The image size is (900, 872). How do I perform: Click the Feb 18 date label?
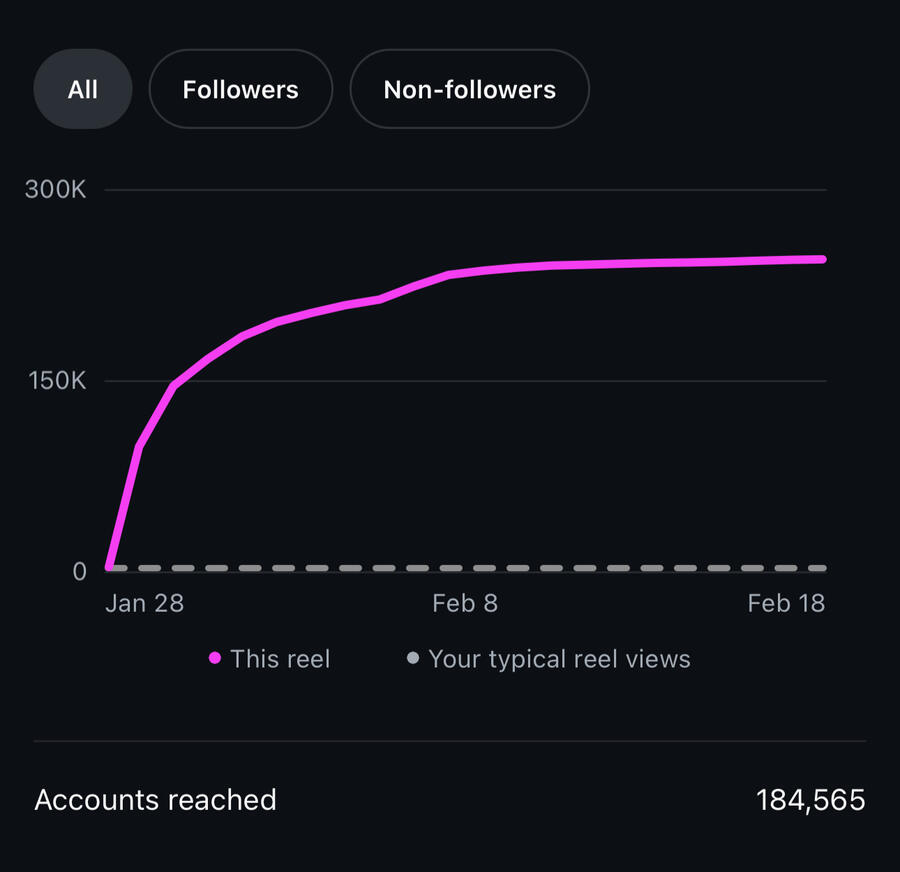786,603
